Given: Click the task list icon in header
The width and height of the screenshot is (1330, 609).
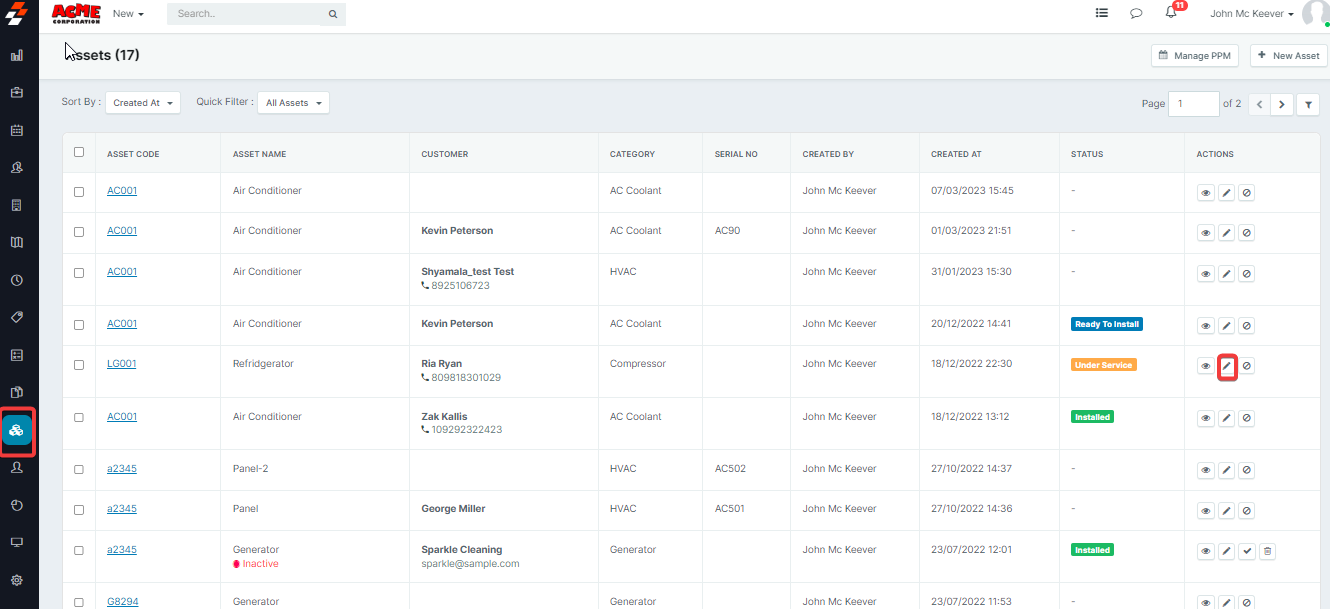Looking at the screenshot, I should (x=1102, y=14).
